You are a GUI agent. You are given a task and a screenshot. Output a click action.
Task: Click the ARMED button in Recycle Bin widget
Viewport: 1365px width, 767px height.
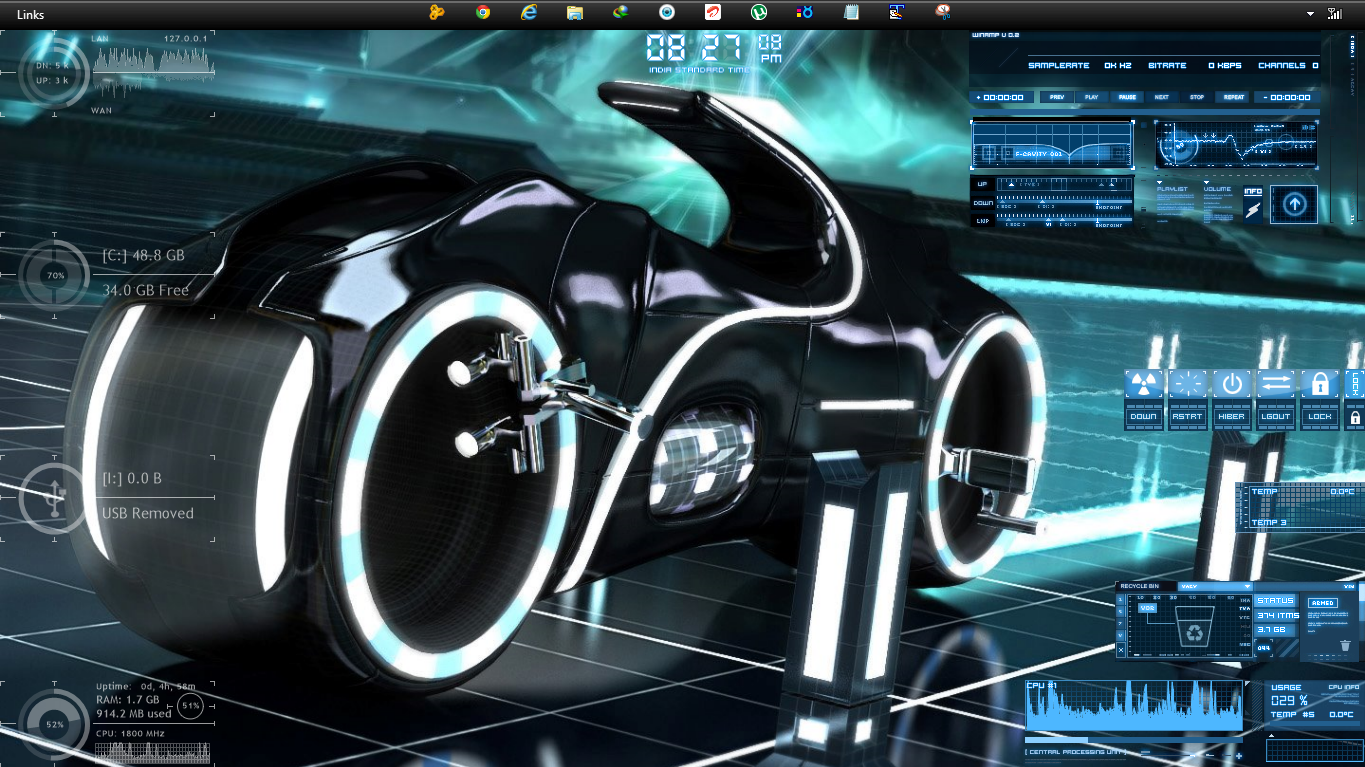tap(1322, 603)
